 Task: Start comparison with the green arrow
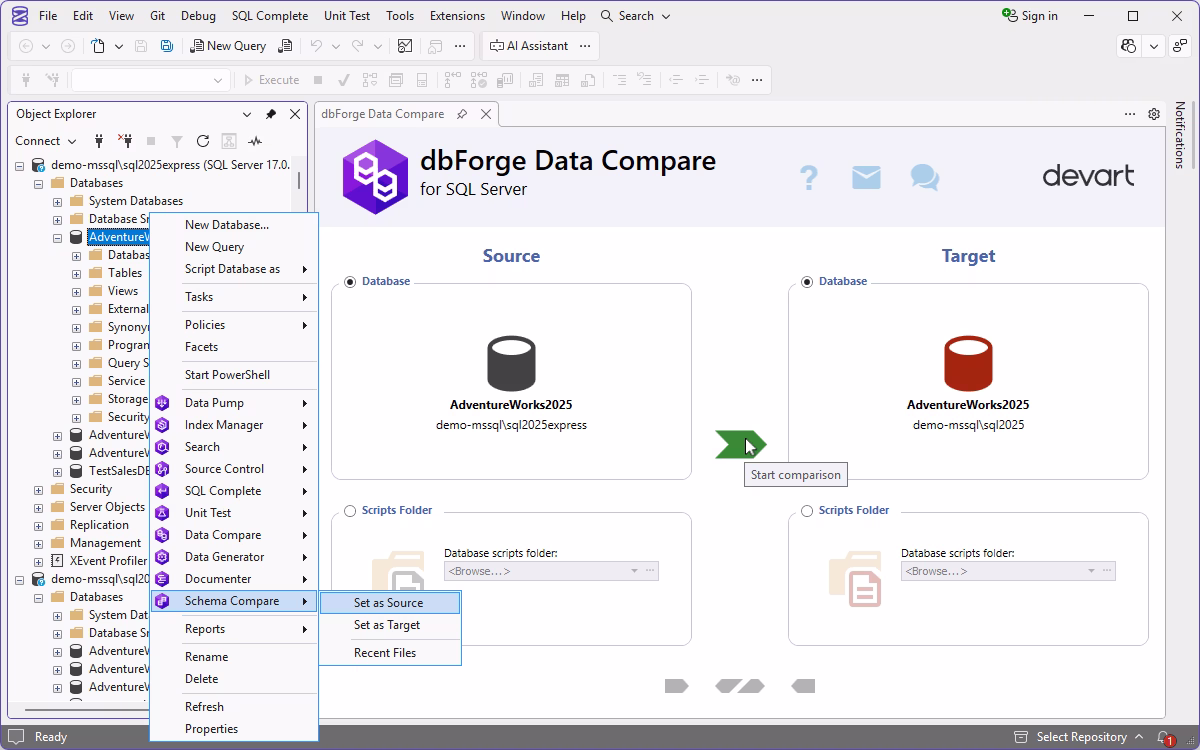[741, 444]
